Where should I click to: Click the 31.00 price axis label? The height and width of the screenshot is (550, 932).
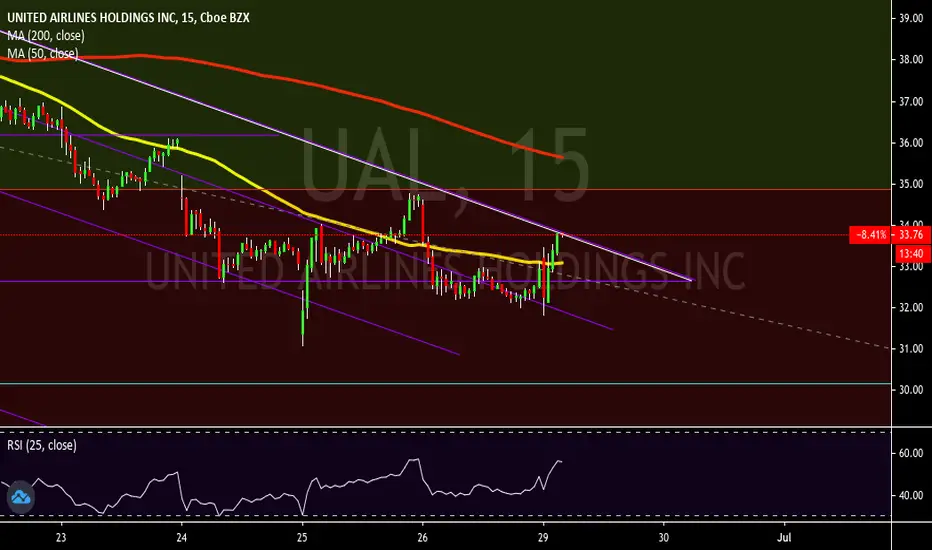tap(911, 348)
